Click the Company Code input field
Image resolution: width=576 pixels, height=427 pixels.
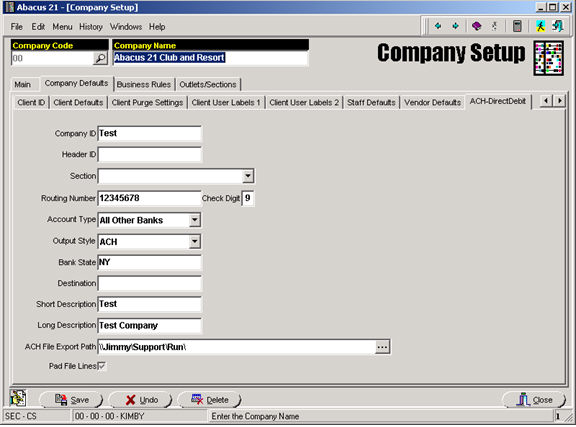pyautogui.click(x=53, y=58)
